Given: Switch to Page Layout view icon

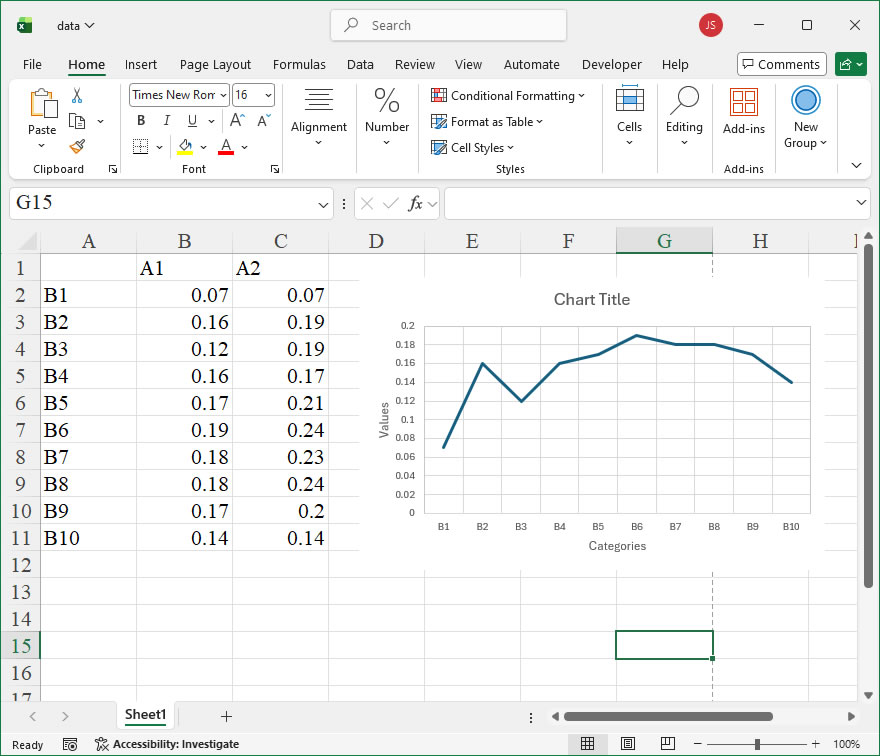Looking at the screenshot, I should tap(627, 744).
